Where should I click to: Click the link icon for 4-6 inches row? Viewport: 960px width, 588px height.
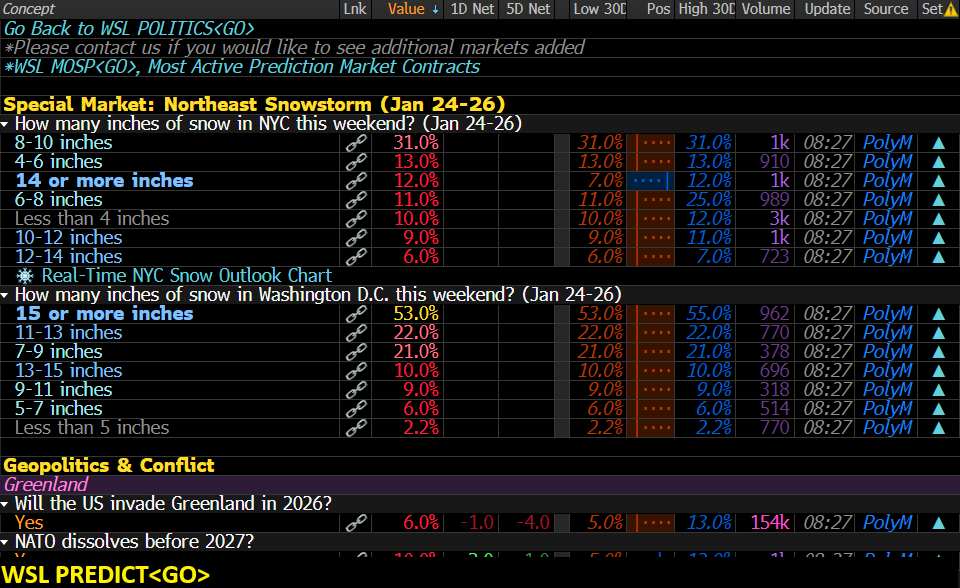point(356,162)
